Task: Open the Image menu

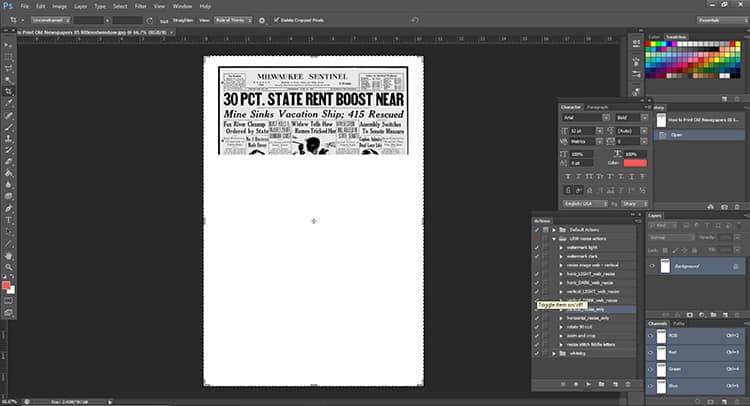Action: point(59,6)
